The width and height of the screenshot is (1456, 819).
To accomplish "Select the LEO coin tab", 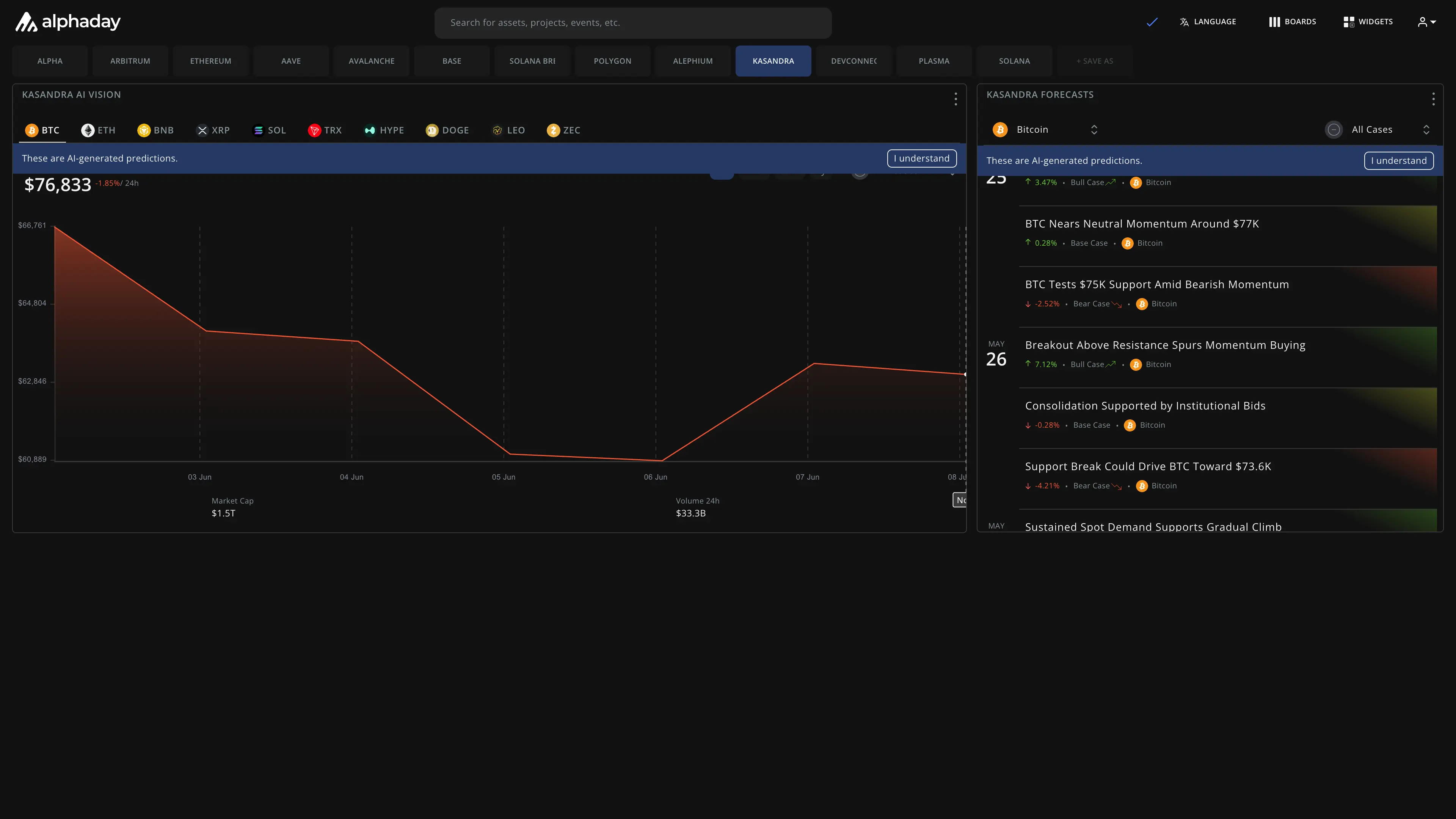I will [x=509, y=130].
